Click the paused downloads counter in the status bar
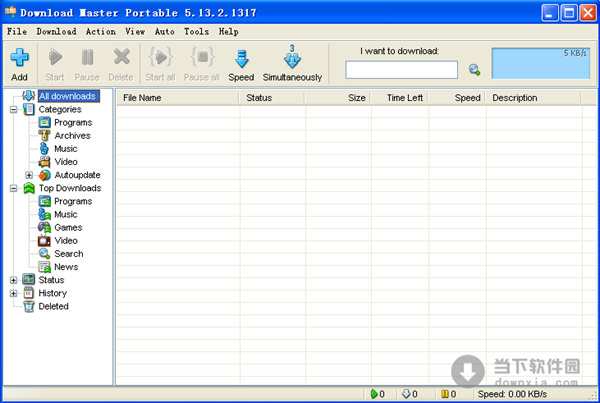The image size is (600, 403). tap(448, 394)
